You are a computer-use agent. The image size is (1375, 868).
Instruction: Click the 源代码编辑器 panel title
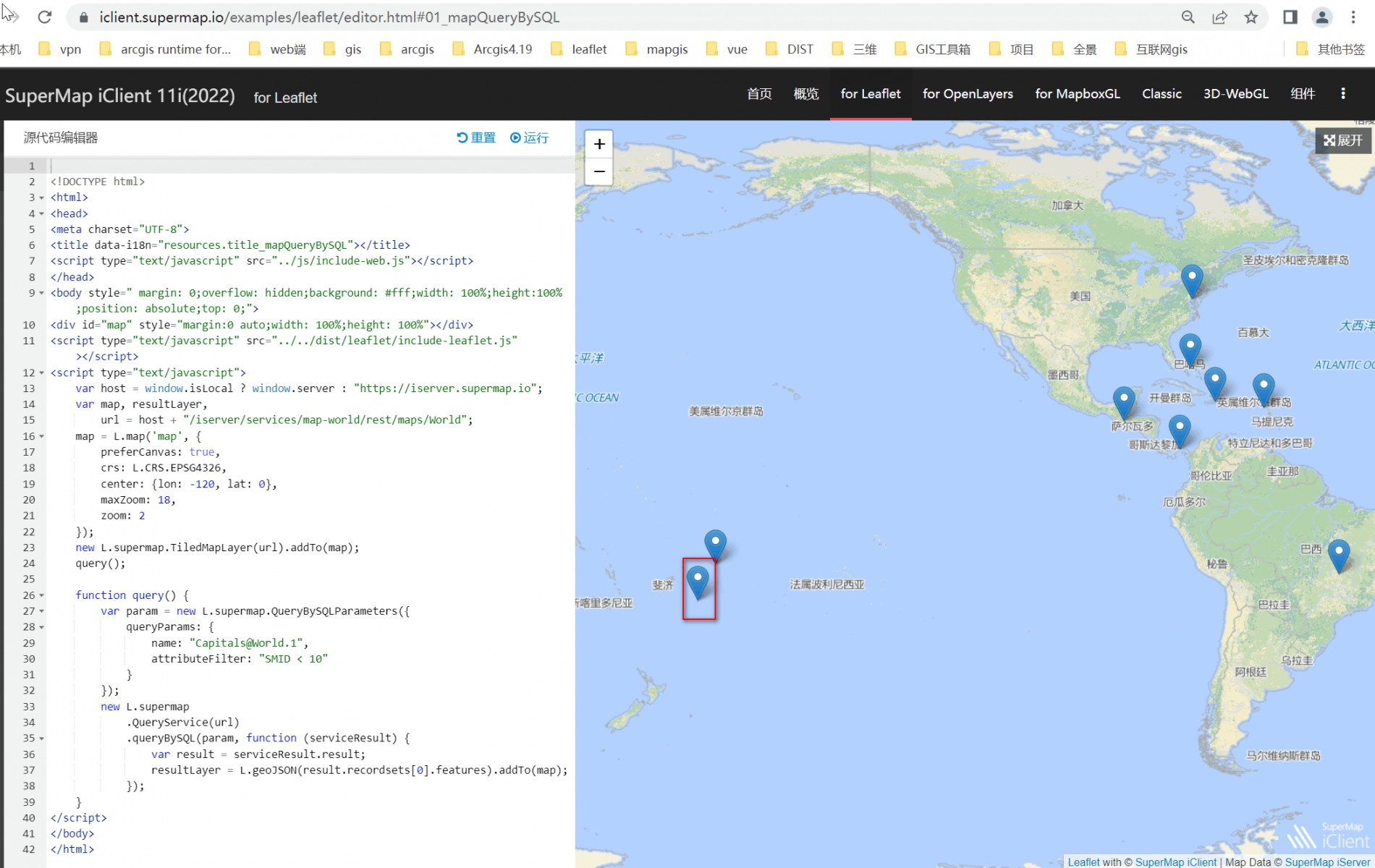(x=61, y=137)
